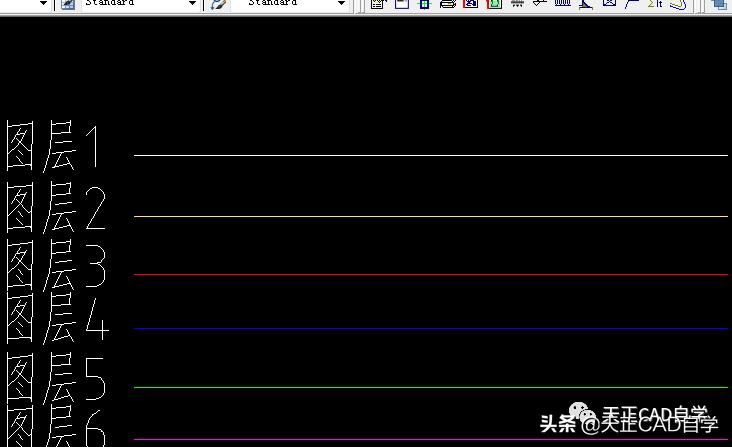The height and width of the screenshot is (447, 732).
Task: Click the blue arc toolbar icon
Action: [x=632, y=4]
